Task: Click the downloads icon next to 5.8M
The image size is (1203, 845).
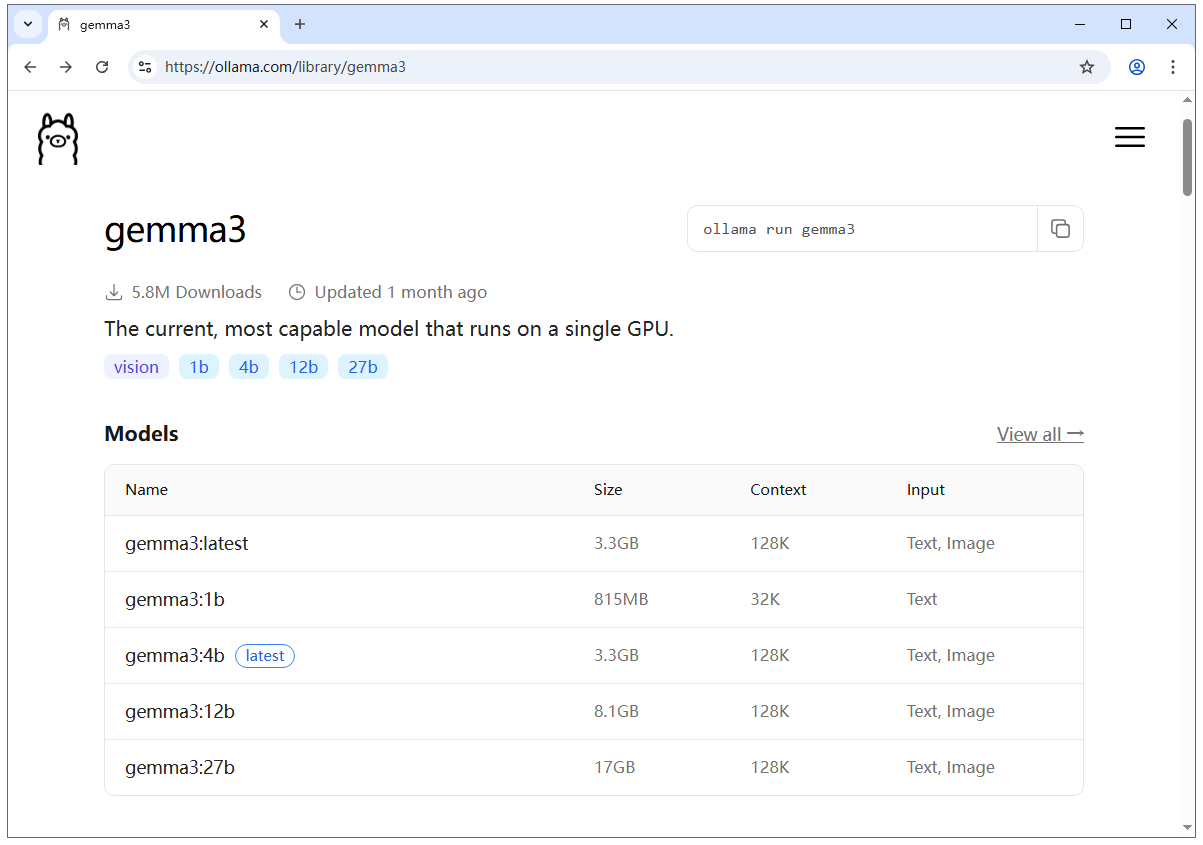Action: 113,291
